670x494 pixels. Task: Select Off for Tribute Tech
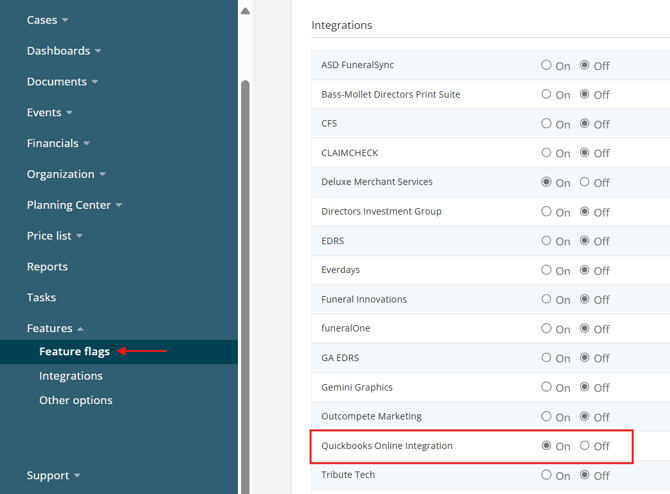click(x=585, y=475)
